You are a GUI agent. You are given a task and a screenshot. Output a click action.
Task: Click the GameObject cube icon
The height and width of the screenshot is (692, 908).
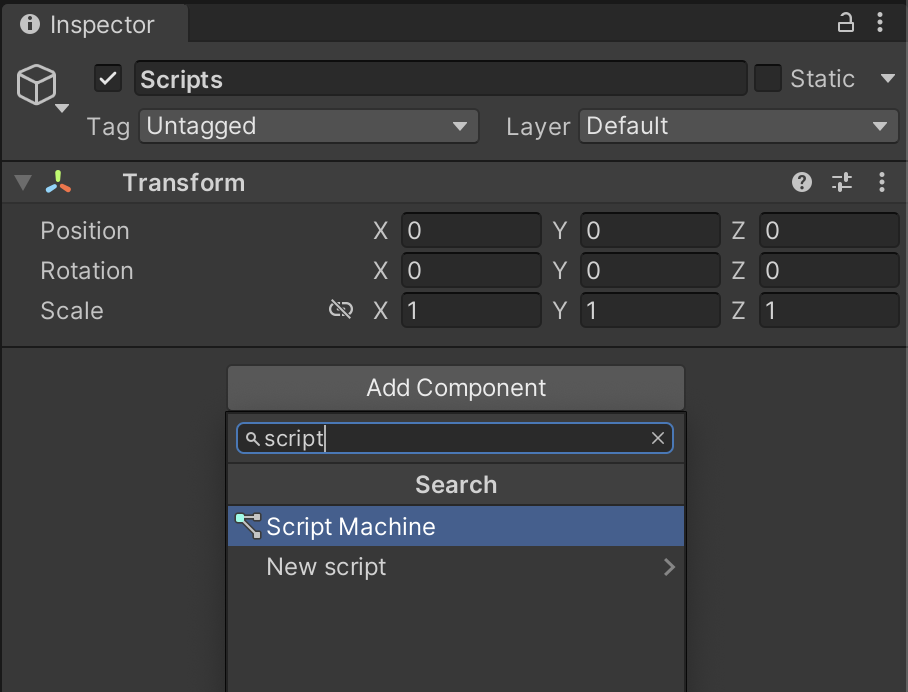tap(36, 85)
